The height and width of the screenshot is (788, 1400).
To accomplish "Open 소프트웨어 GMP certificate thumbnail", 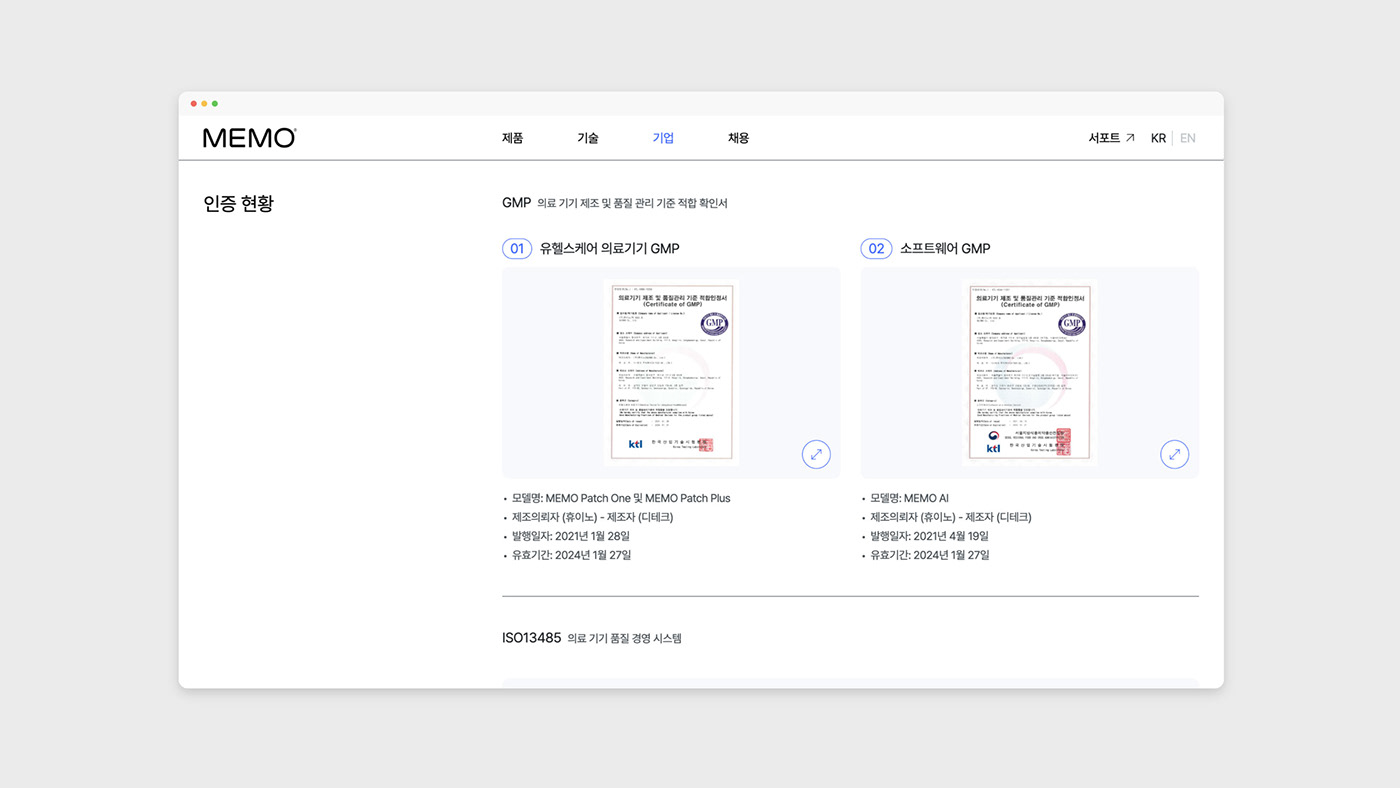I will (x=1030, y=372).
